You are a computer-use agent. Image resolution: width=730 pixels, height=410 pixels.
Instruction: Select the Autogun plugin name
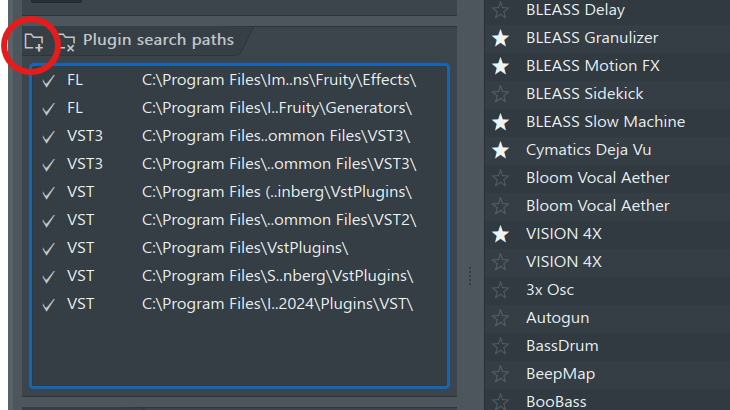pyautogui.click(x=558, y=318)
